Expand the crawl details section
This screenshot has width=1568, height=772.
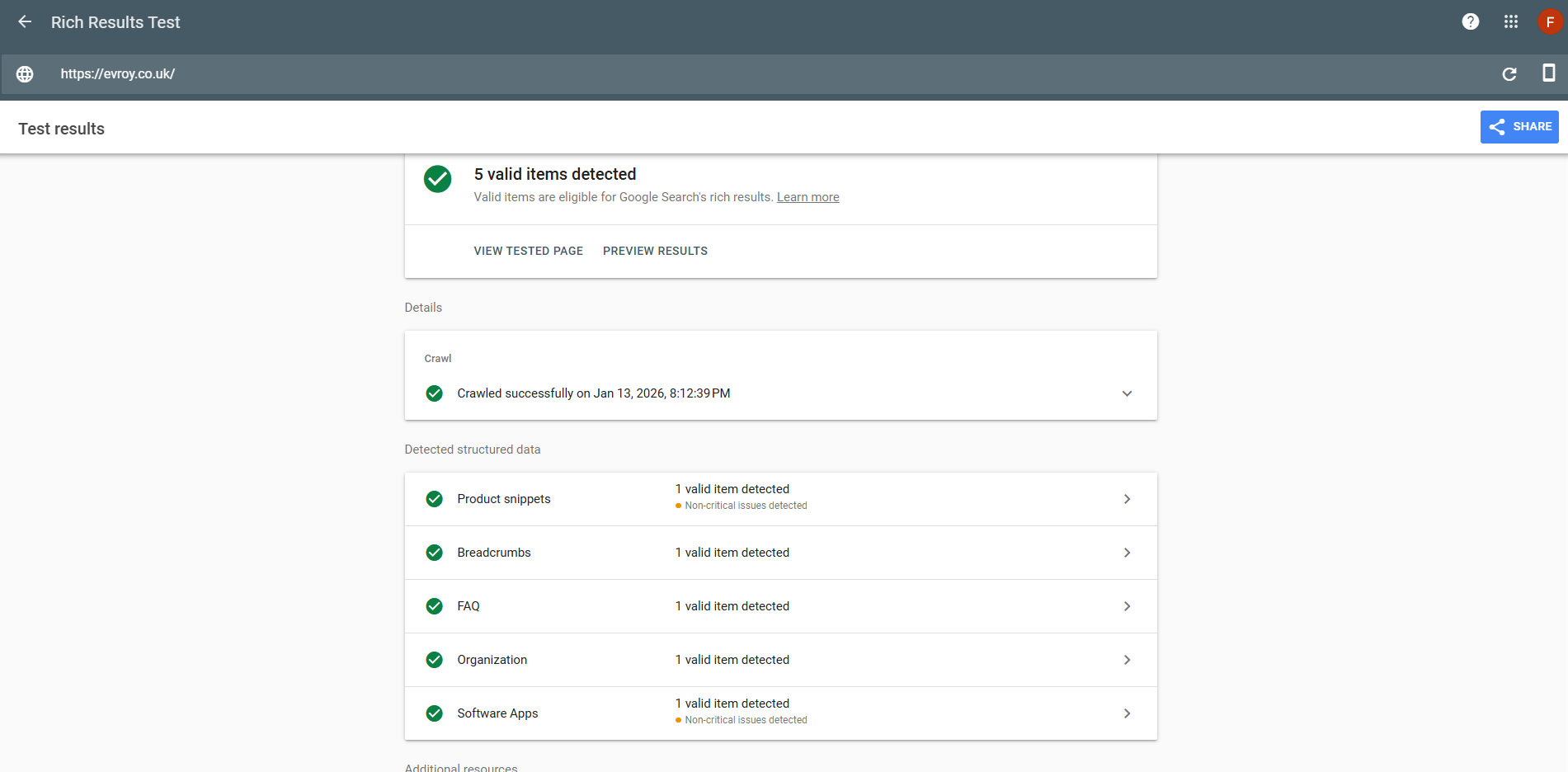(1127, 393)
